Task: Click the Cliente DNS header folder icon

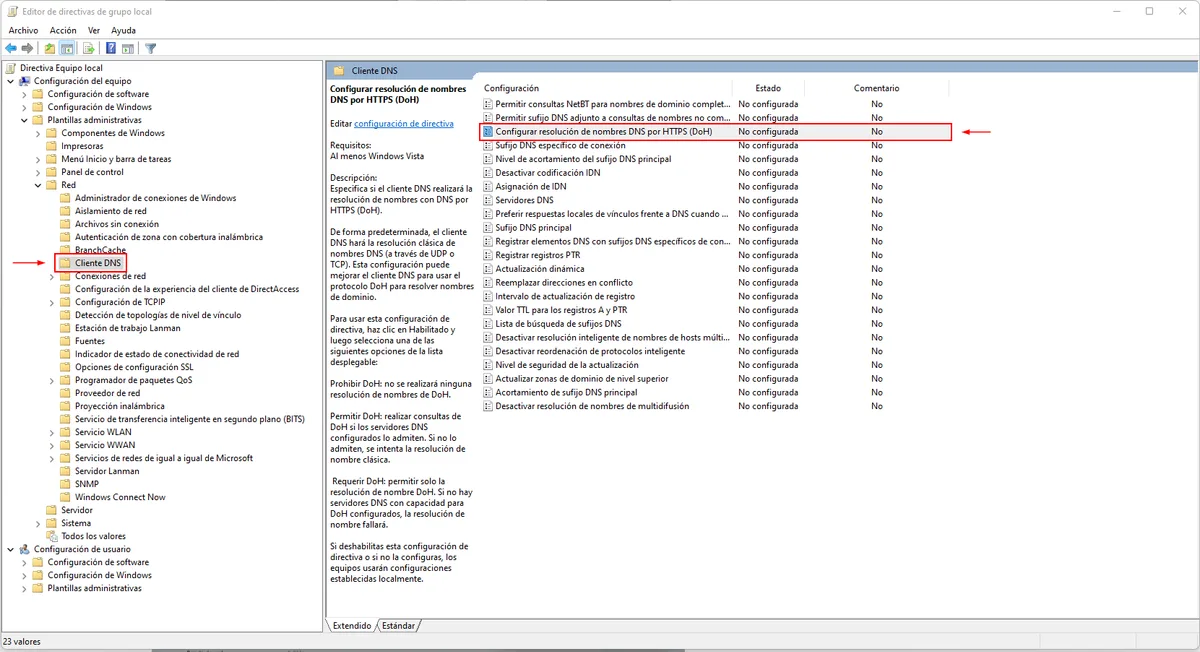Action: click(339, 71)
